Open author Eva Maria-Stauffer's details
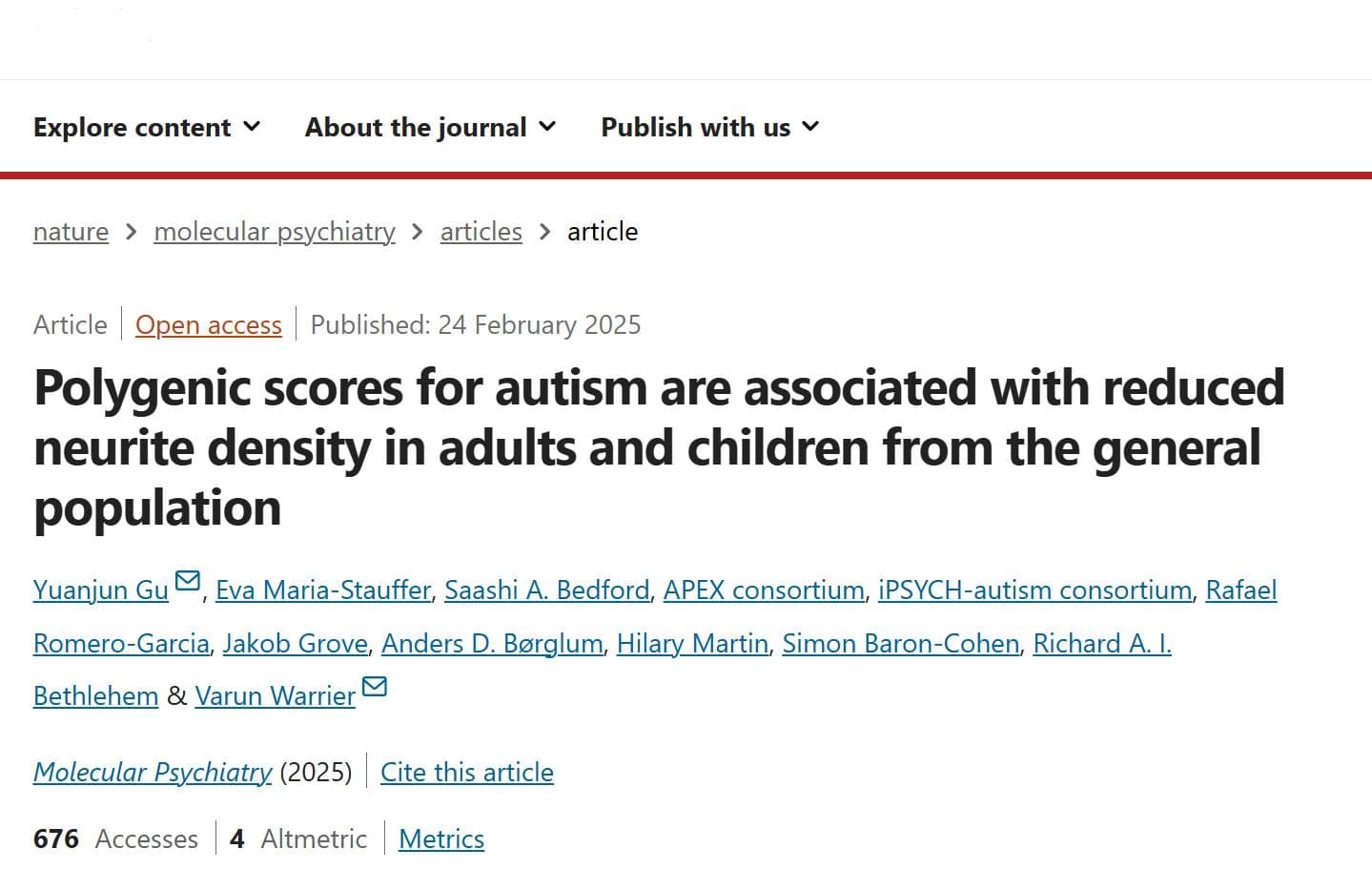This screenshot has width=1372, height=890. pos(323,590)
